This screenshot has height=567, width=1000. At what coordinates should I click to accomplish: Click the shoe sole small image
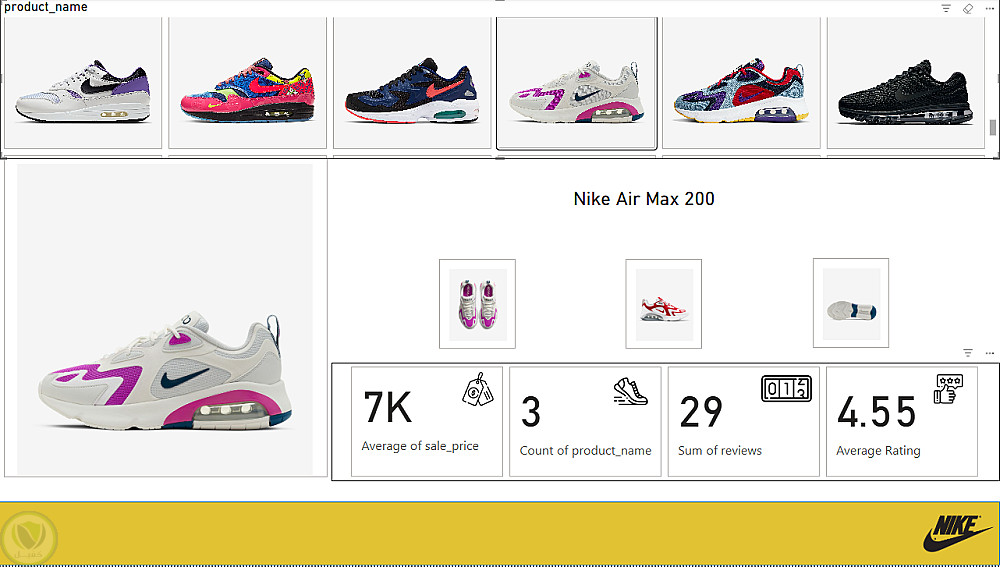point(851,303)
